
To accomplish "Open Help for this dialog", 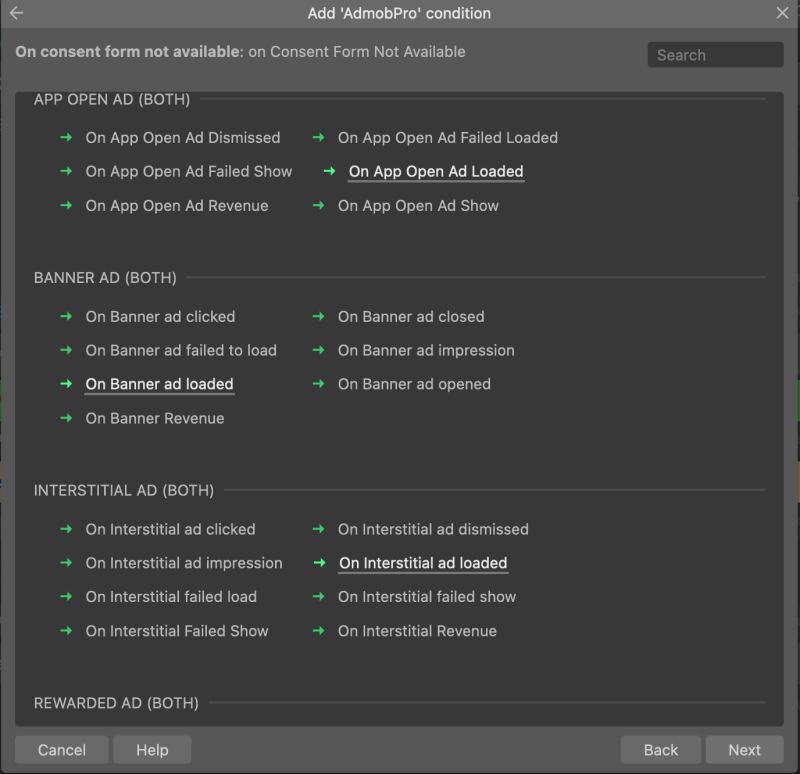I will tap(152, 750).
